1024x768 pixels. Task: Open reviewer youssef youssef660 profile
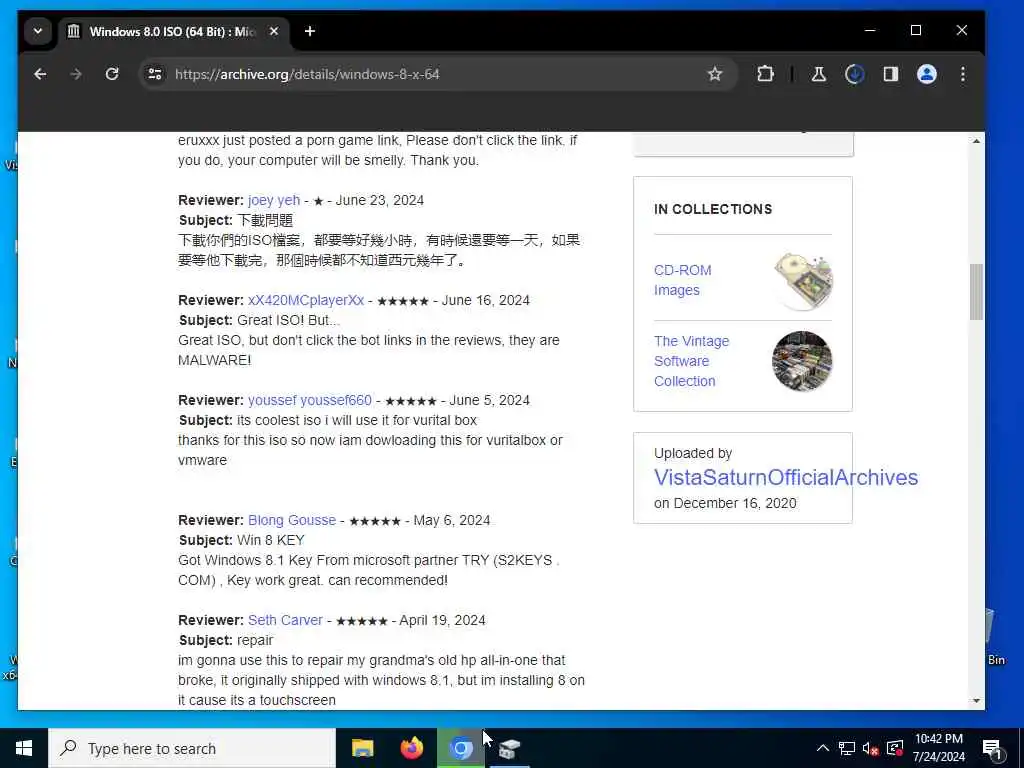[x=310, y=400]
